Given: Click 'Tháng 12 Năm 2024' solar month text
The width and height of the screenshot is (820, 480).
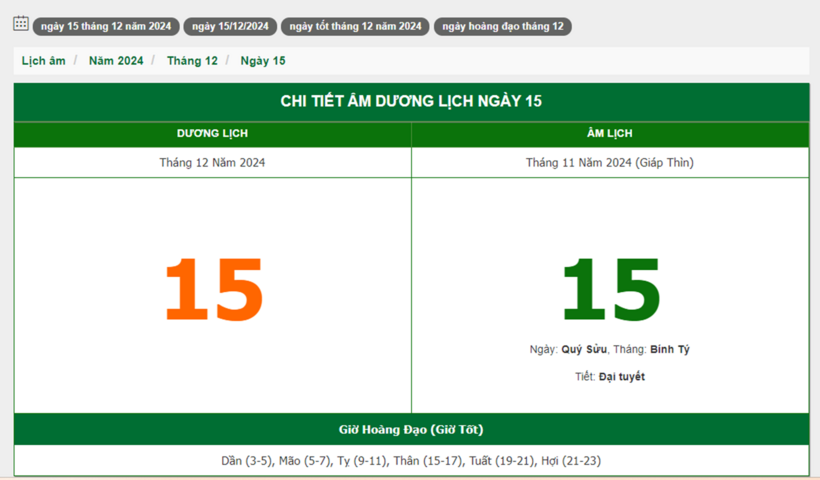Looking at the screenshot, I should (x=212, y=162).
